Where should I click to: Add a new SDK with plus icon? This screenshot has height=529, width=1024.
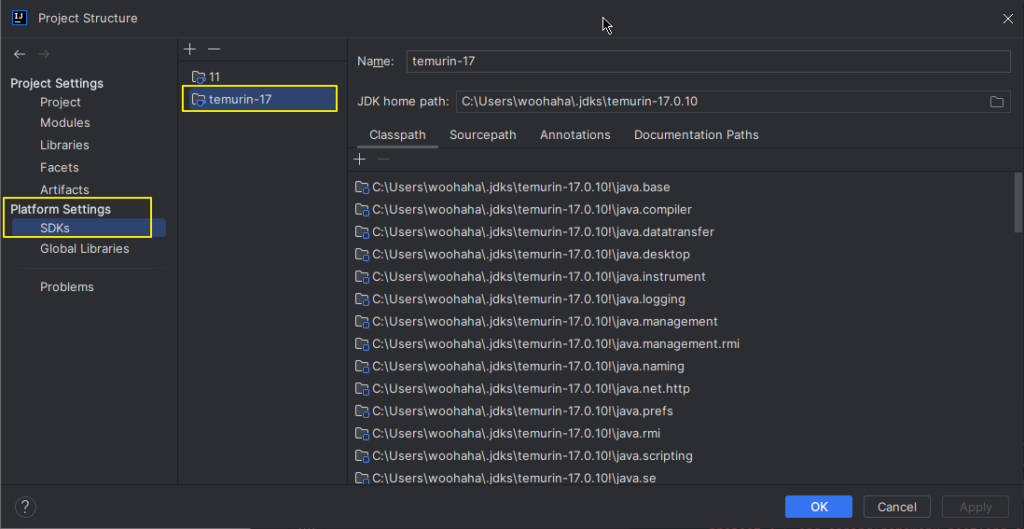coord(190,49)
